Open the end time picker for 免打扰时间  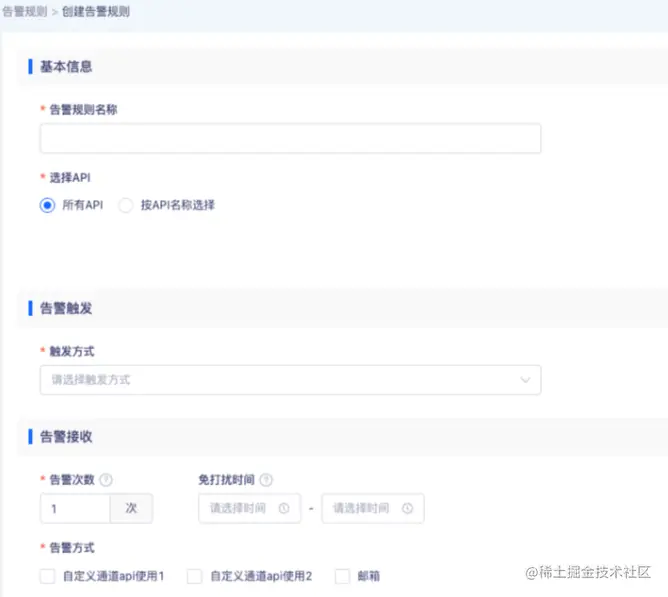pos(373,508)
